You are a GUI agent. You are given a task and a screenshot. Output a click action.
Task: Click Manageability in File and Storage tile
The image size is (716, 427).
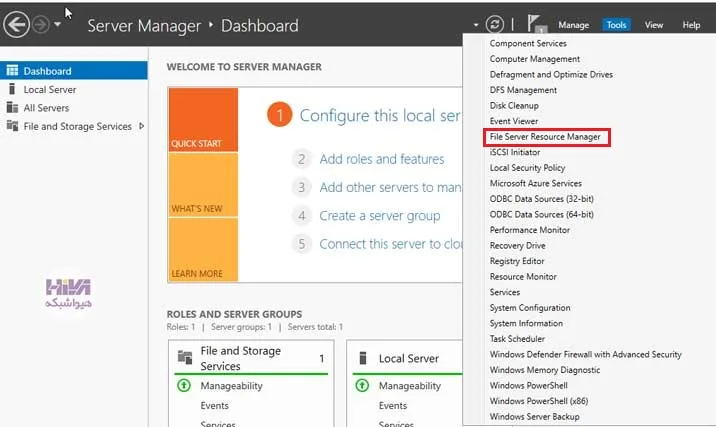click(x=232, y=386)
